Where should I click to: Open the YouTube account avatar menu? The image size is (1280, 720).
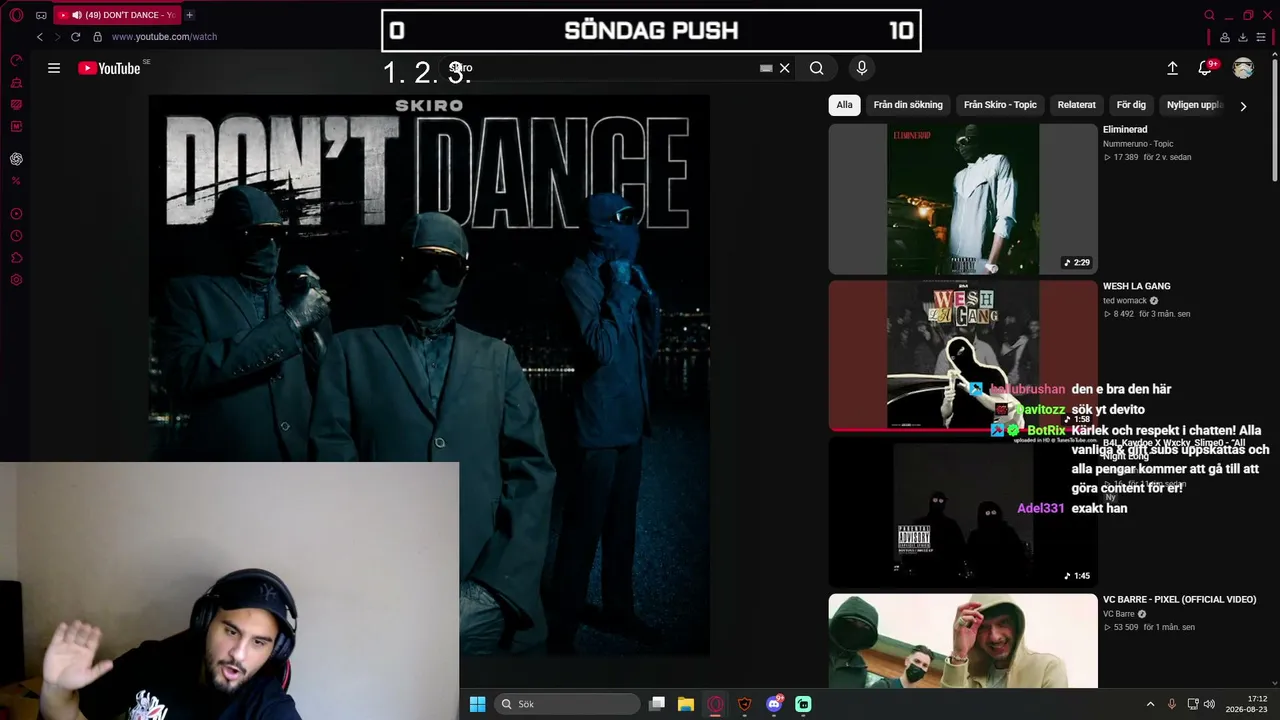click(1243, 68)
